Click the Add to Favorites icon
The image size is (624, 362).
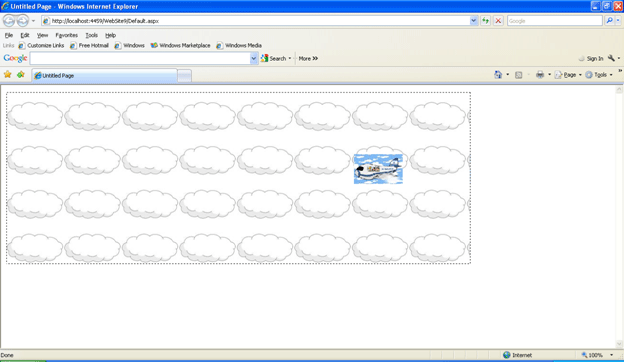point(21,74)
